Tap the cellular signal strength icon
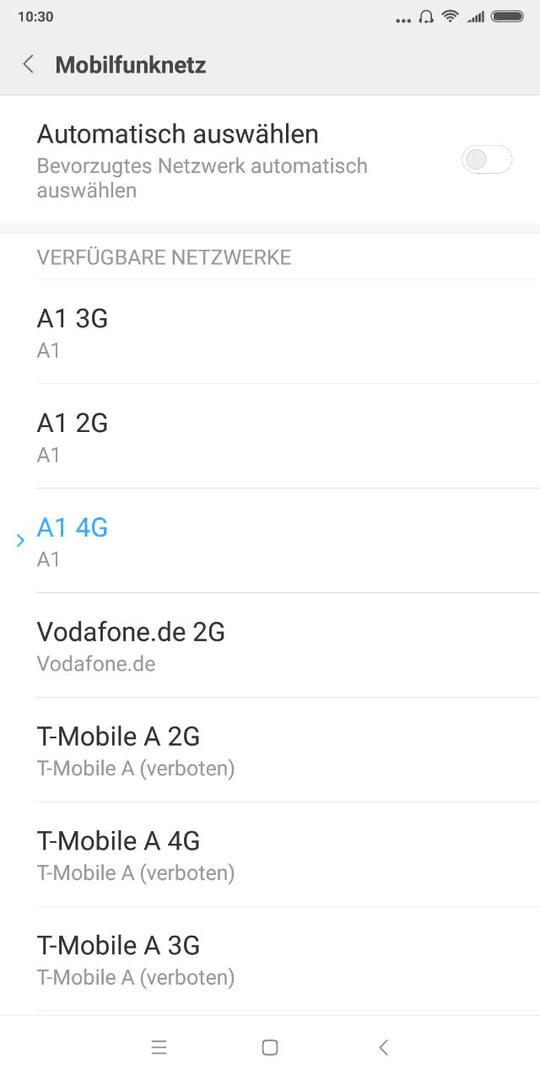 tap(475, 17)
